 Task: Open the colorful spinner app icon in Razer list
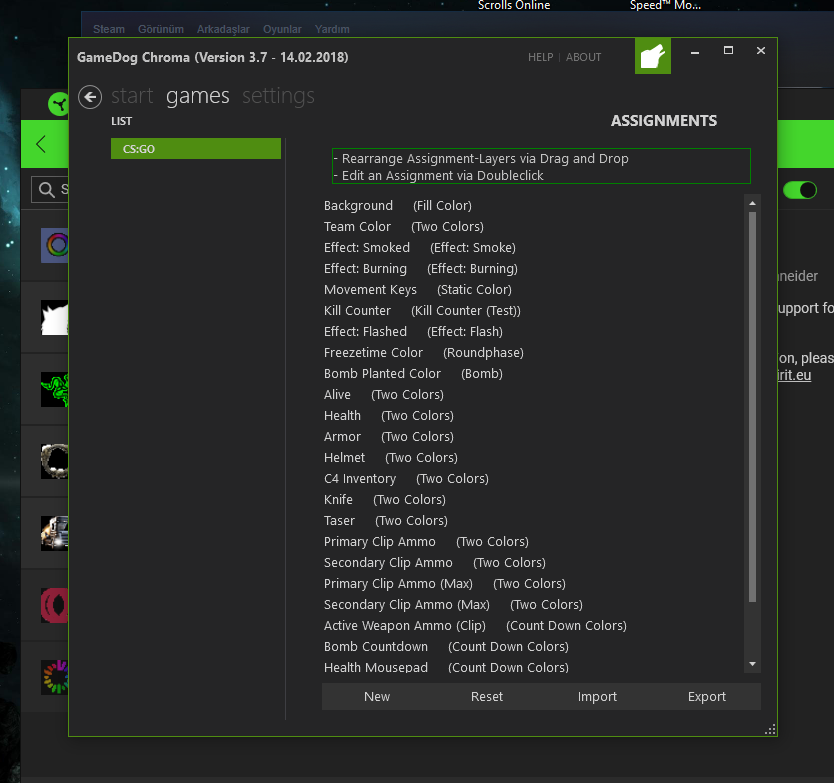click(x=55, y=677)
